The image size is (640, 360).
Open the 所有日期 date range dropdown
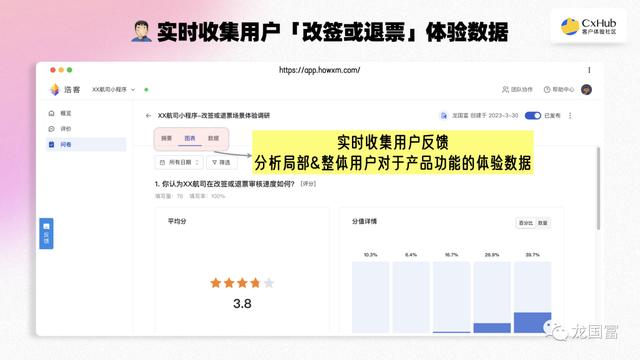coord(179,162)
